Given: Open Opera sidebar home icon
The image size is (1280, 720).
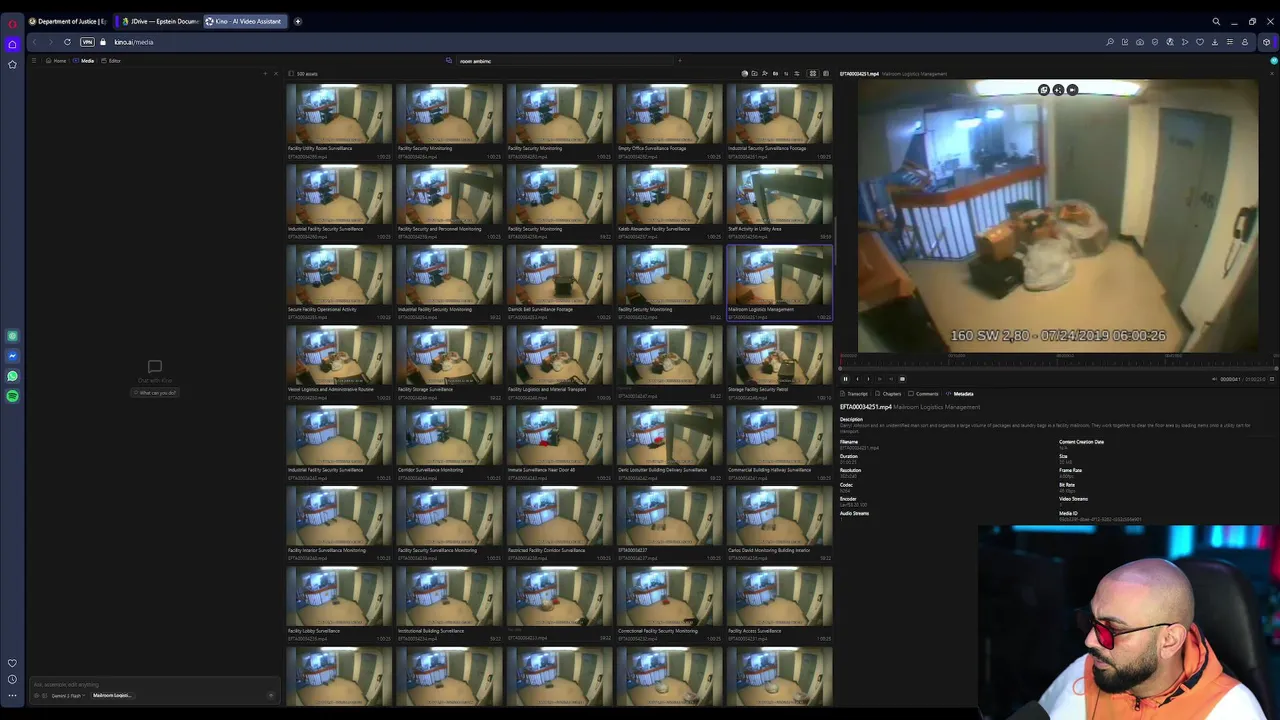Looking at the screenshot, I should click(12, 44).
